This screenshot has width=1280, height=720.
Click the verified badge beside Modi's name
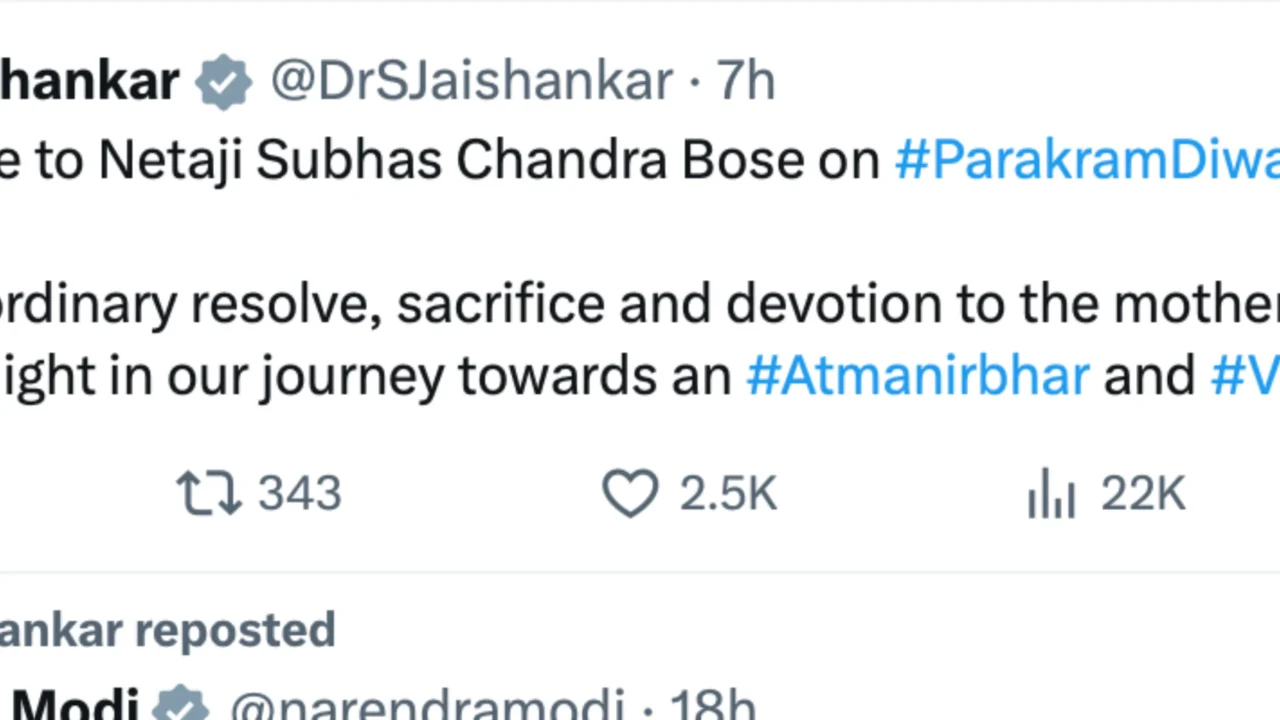click(x=180, y=706)
